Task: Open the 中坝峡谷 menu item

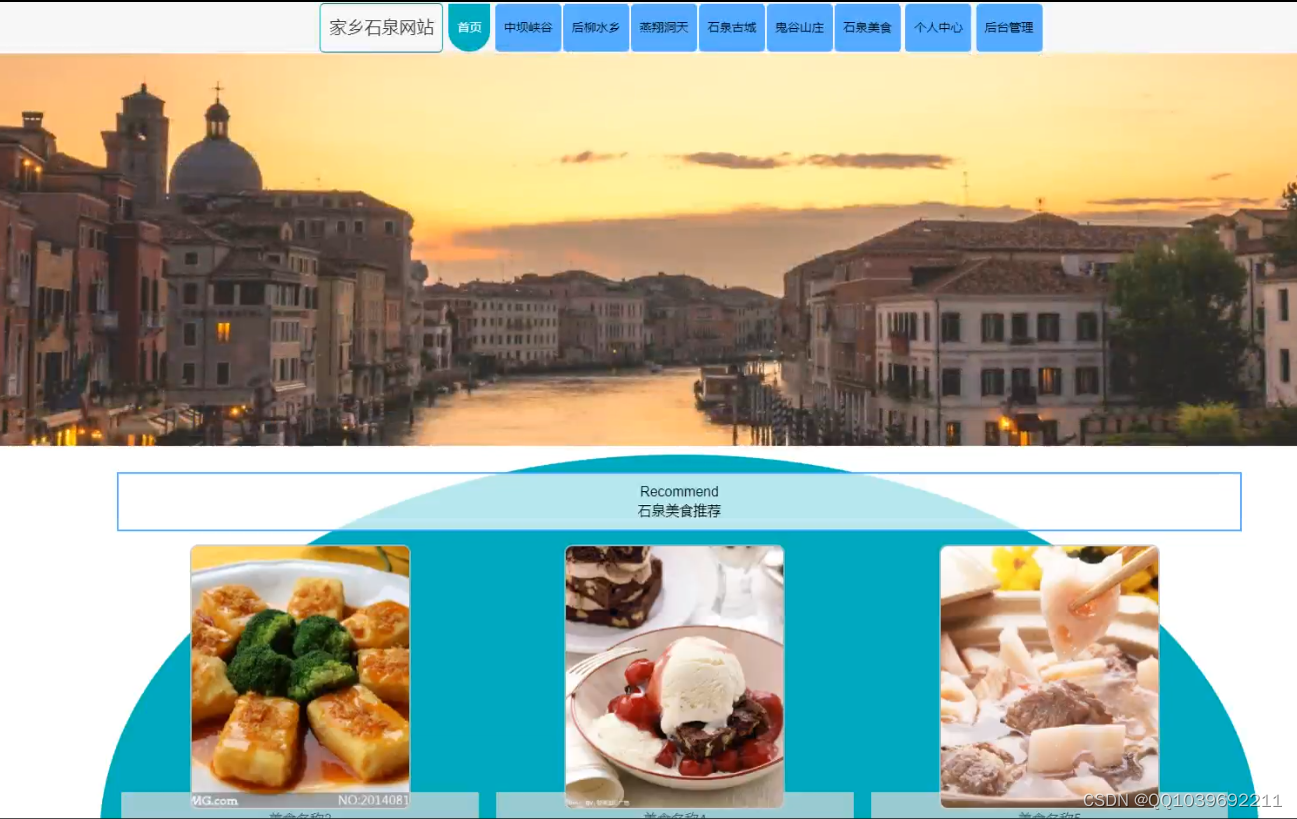Action: tap(528, 28)
